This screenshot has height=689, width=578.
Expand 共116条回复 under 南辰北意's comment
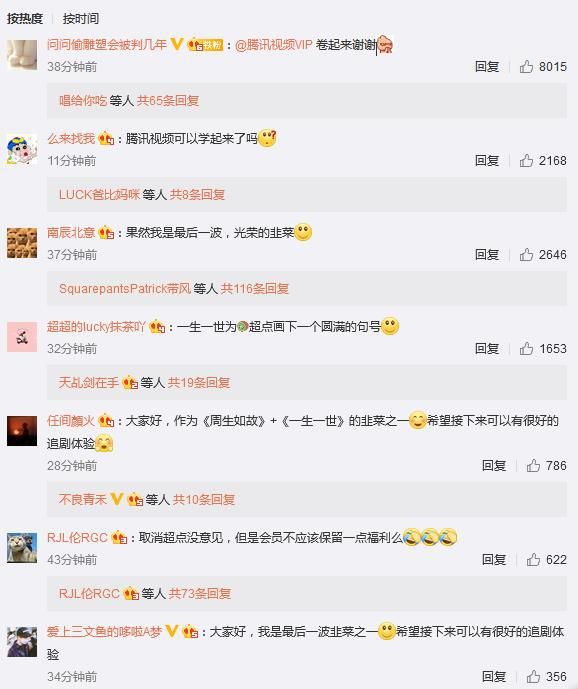(254, 289)
